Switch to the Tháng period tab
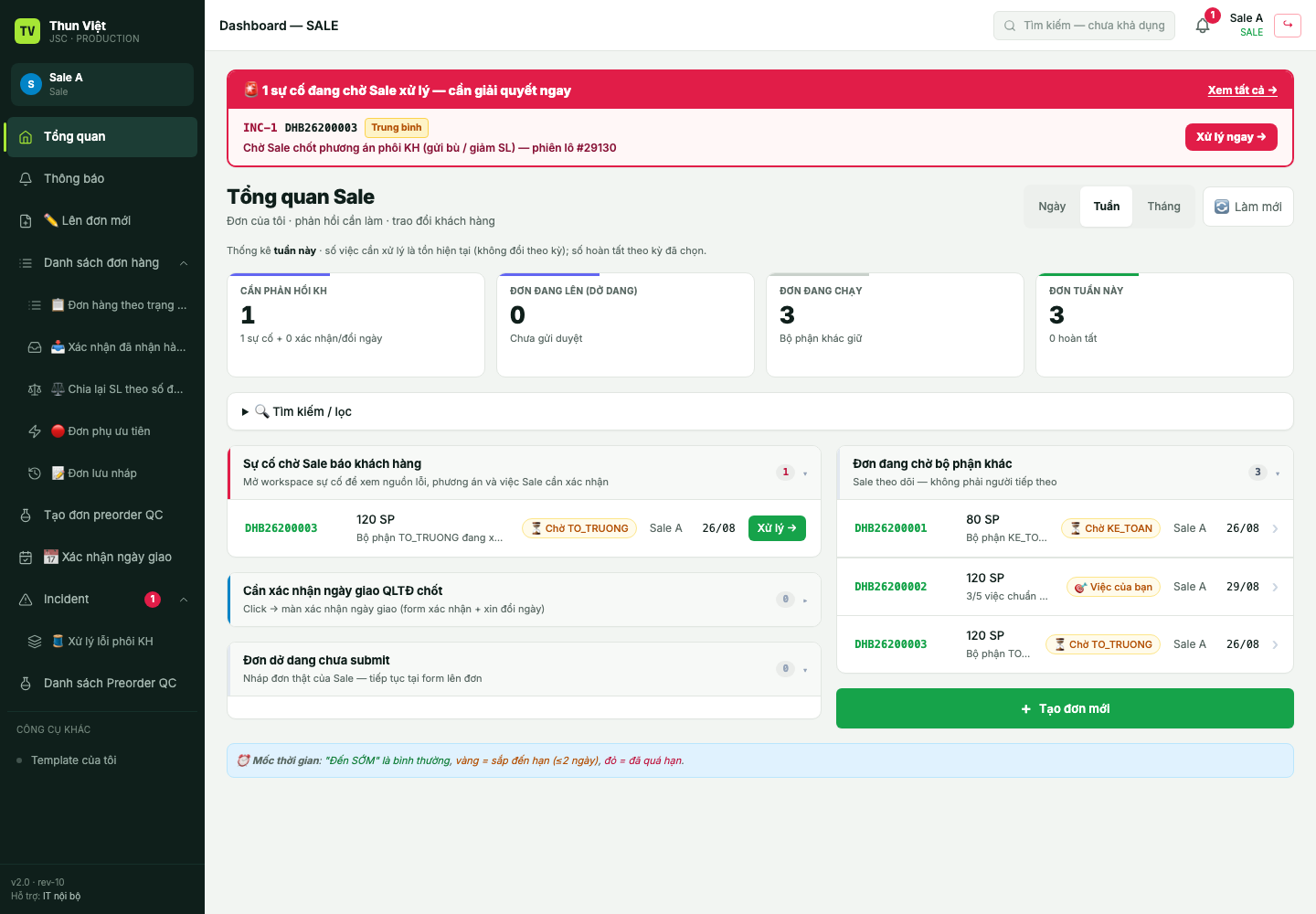Viewport: 1316px width, 914px height. pyautogui.click(x=1164, y=207)
